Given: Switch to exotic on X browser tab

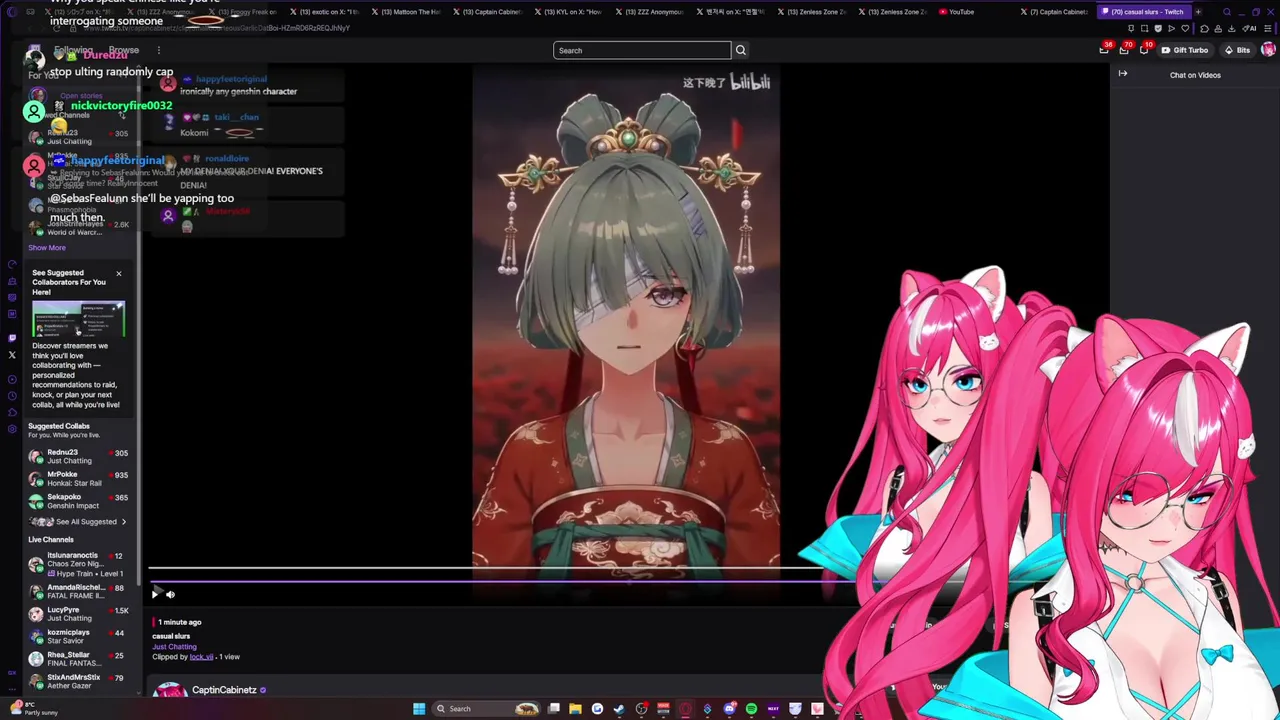Looking at the screenshot, I should (323, 12).
